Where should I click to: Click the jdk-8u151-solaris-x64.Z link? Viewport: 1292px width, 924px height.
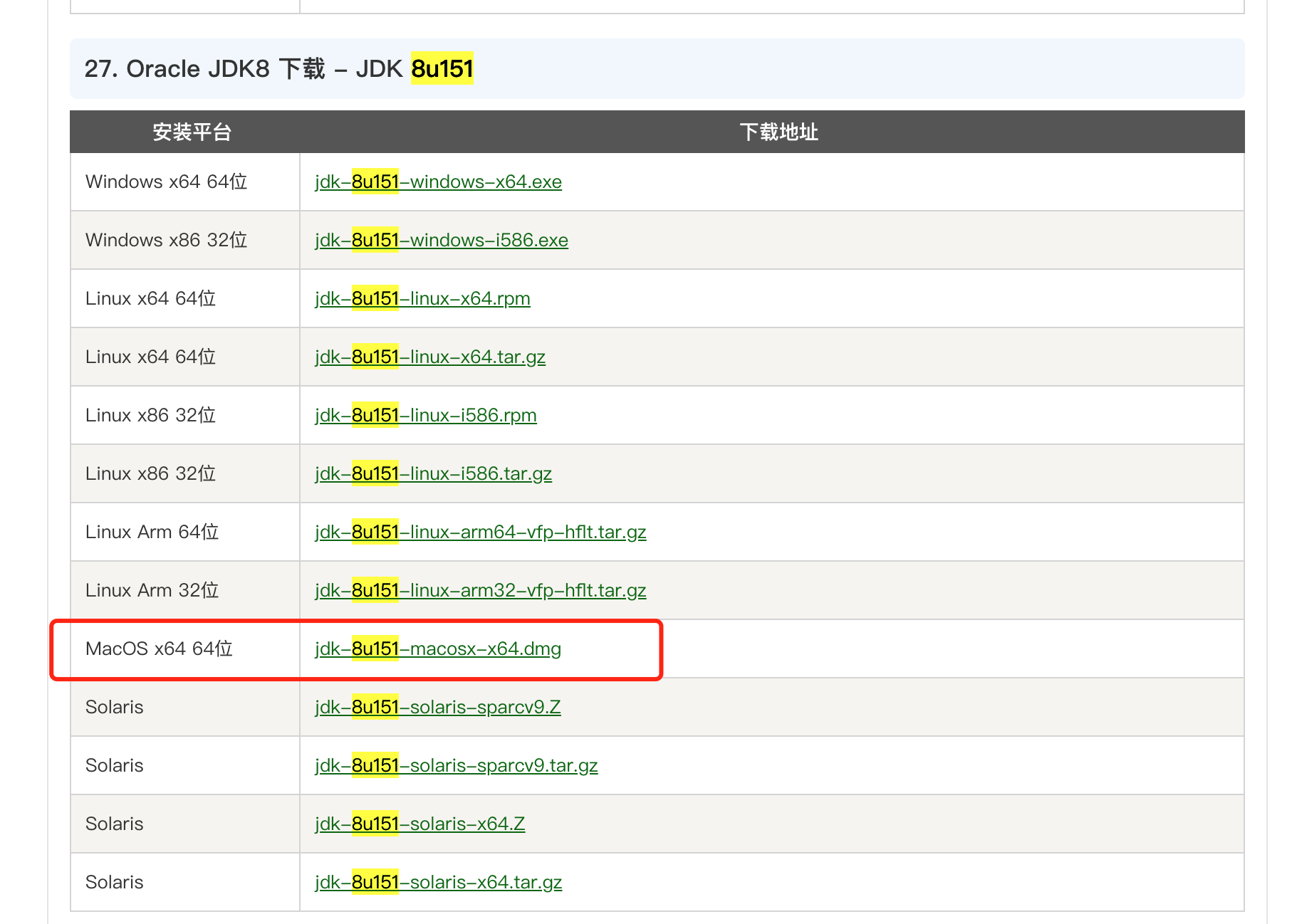(420, 824)
